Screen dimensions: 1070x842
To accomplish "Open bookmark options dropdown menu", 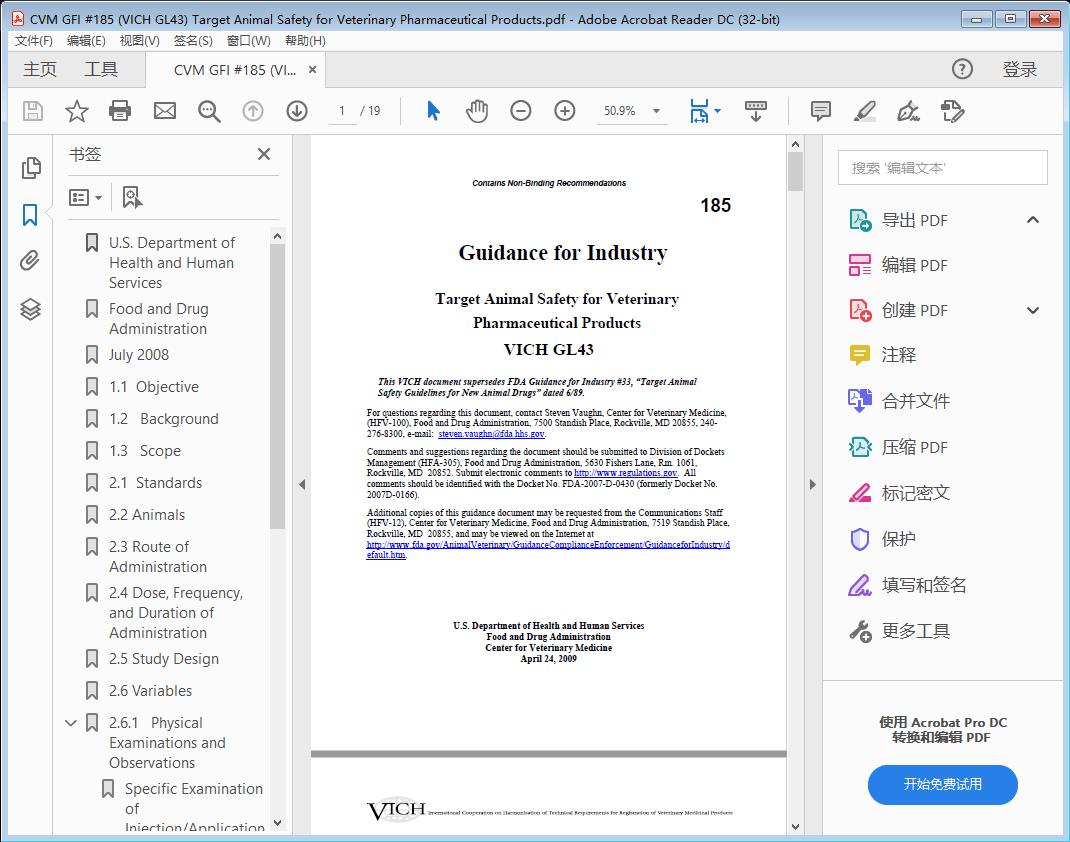I will tap(85, 197).
